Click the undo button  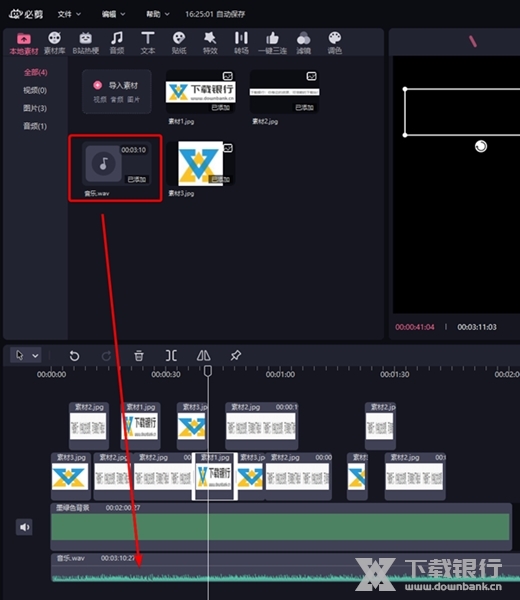tap(74, 356)
